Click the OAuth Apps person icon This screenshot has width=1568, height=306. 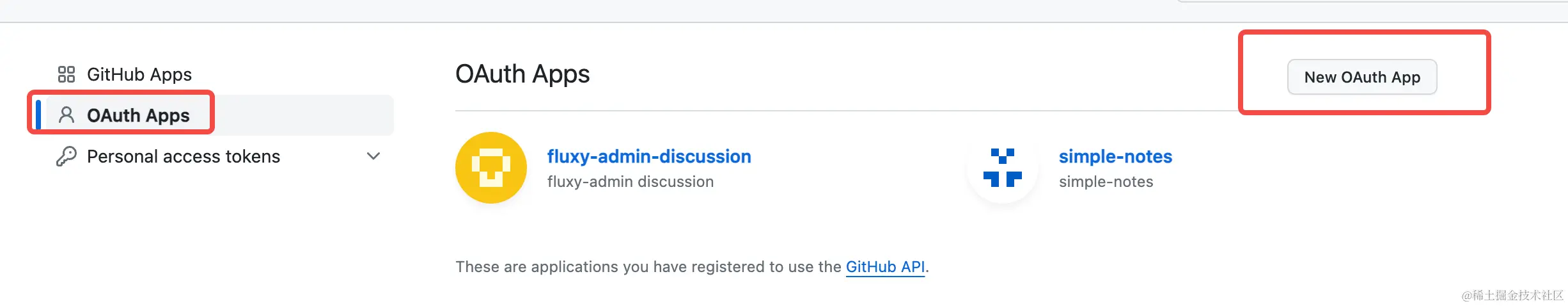click(67, 115)
